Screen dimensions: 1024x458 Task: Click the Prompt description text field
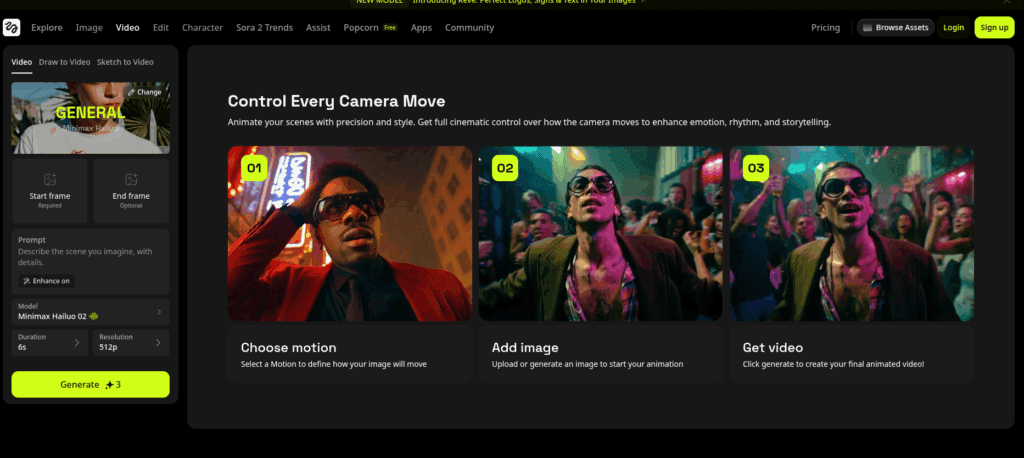click(x=90, y=257)
